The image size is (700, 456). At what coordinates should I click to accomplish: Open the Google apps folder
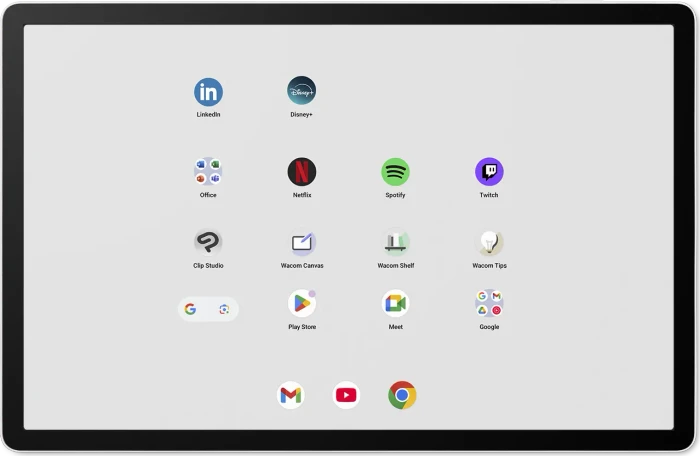489,304
